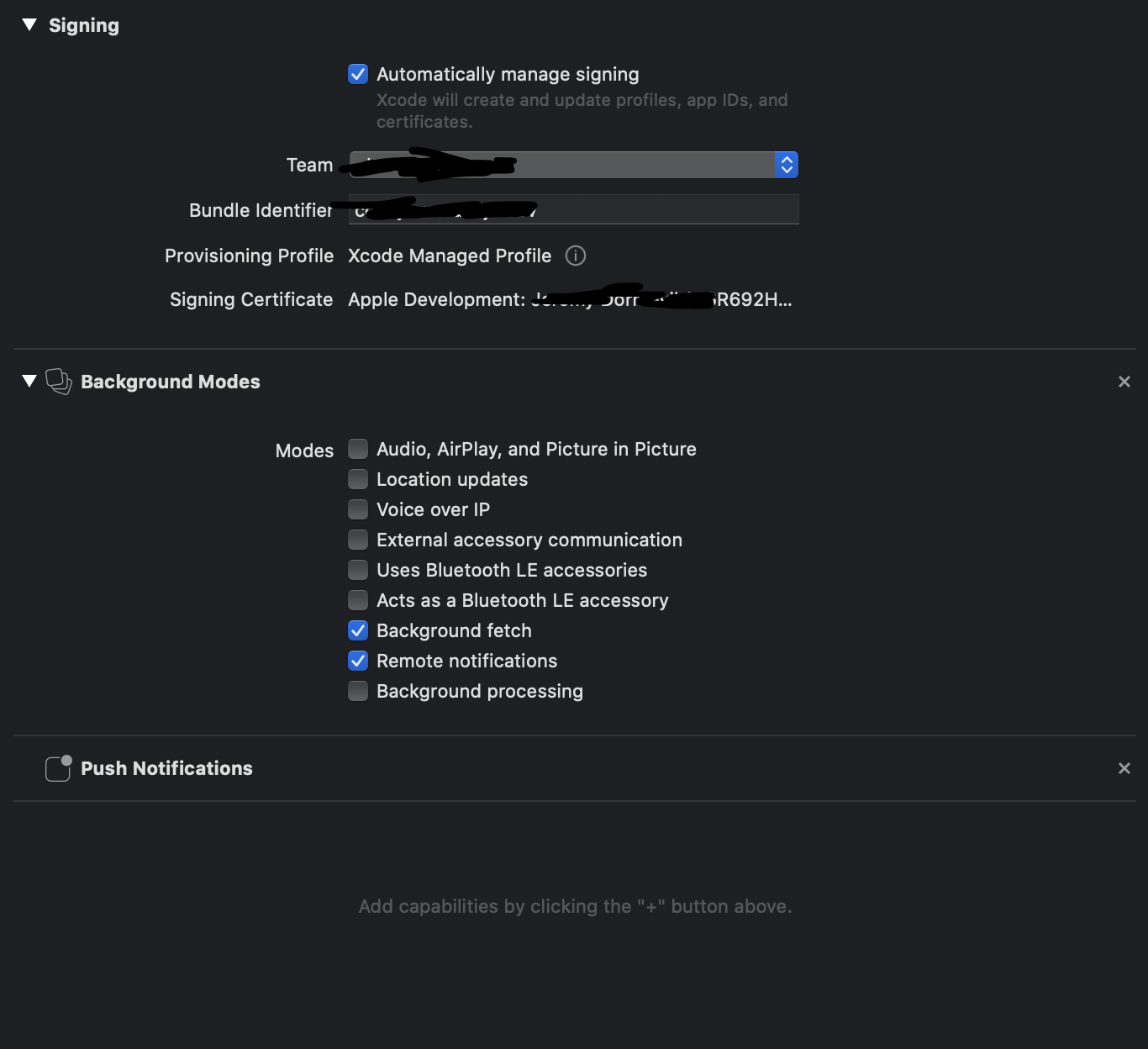The image size is (1148, 1049).
Task: Remove the Push Notifications capability
Action: click(x=1124, y=768)
